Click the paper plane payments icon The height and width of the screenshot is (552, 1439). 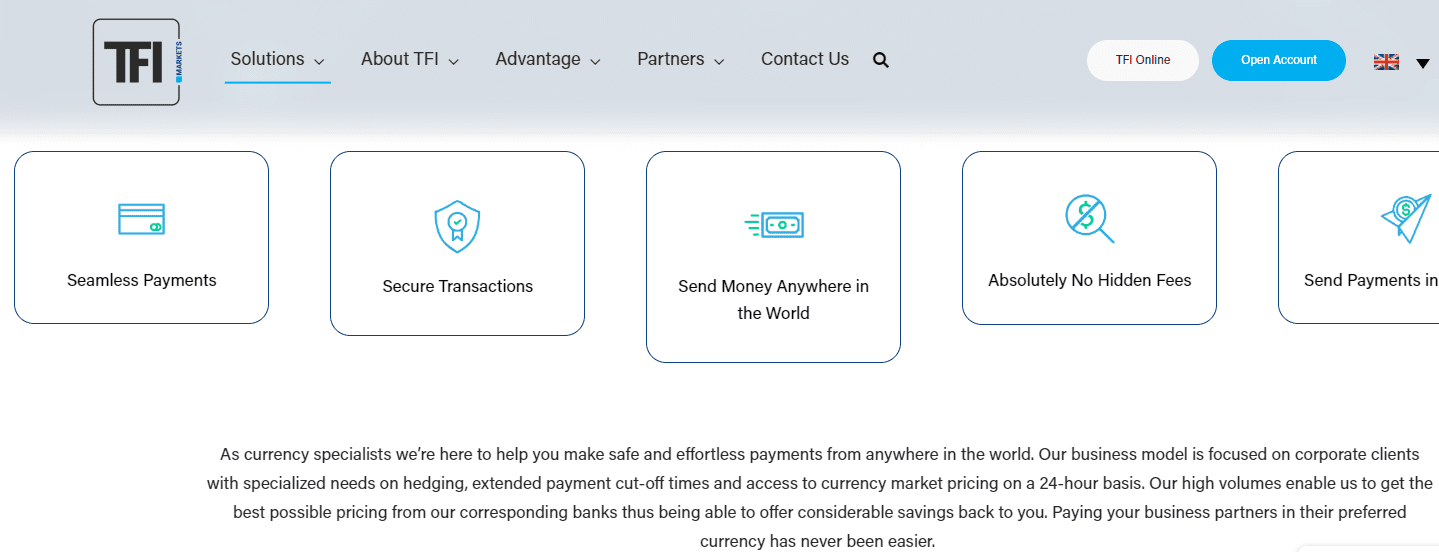(1407, 218)
